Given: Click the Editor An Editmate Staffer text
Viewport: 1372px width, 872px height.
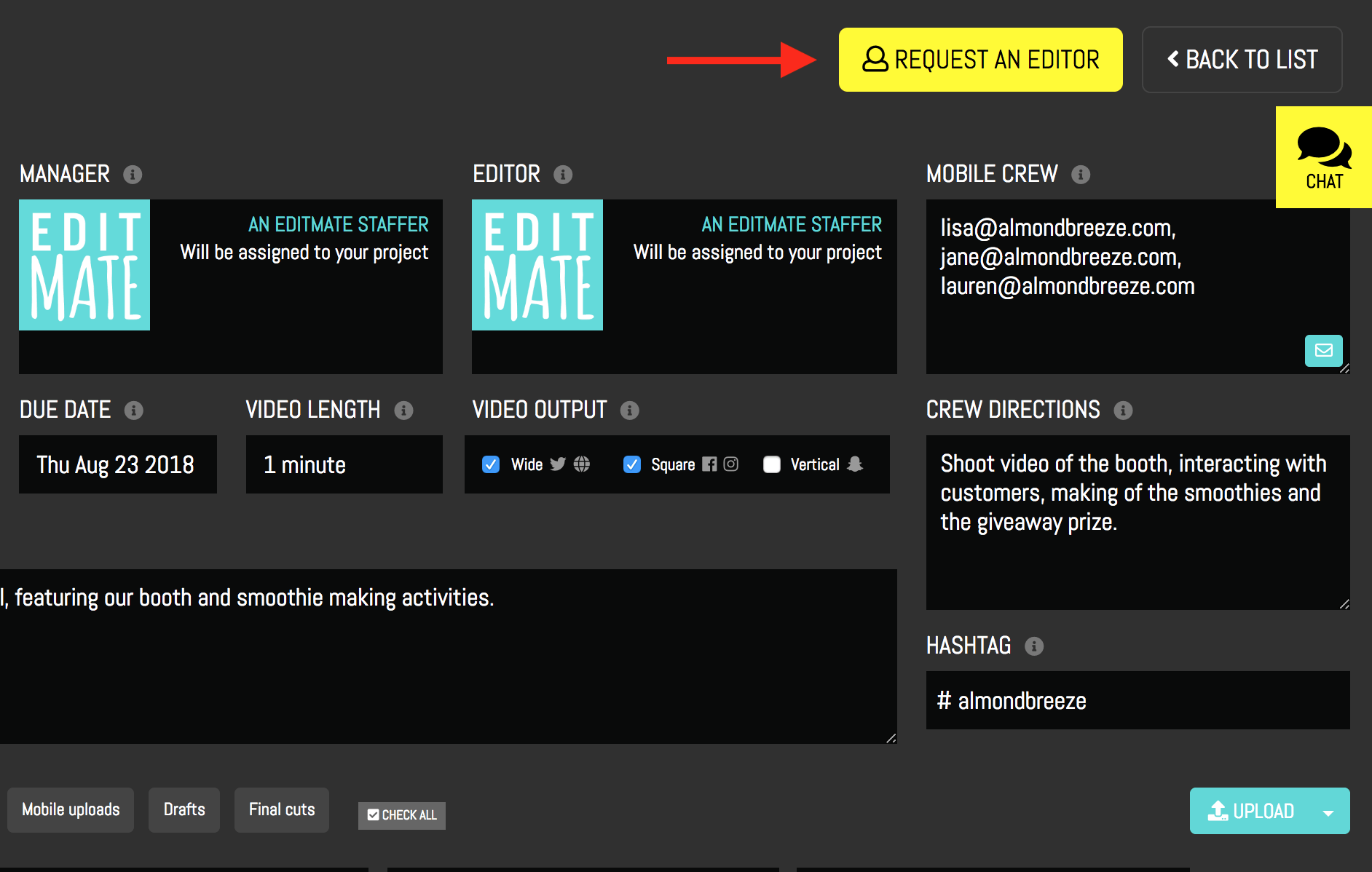Looking at the screenshot, I should pos(792,224).
